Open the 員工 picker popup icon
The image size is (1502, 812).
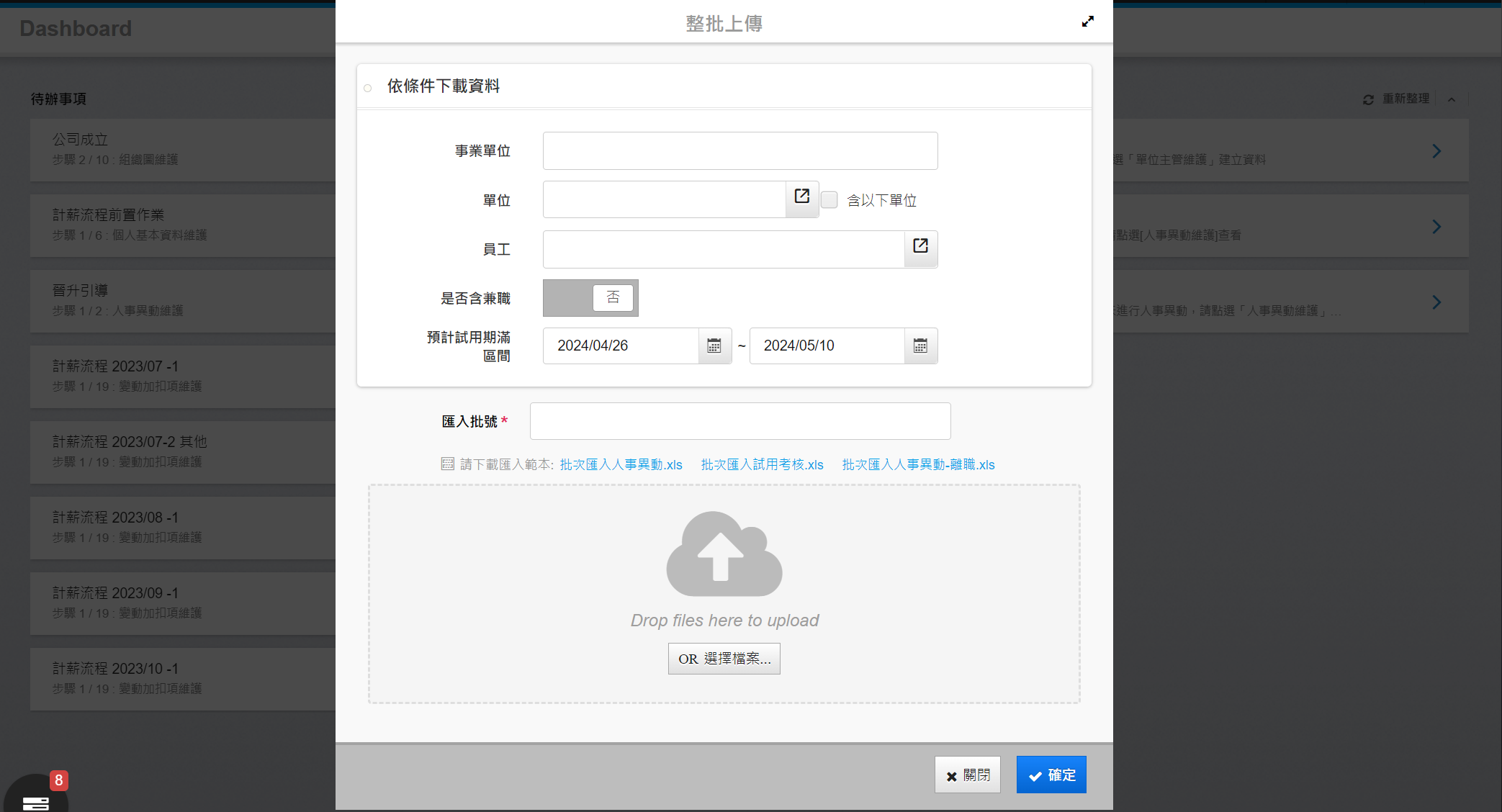pos(920,246)
